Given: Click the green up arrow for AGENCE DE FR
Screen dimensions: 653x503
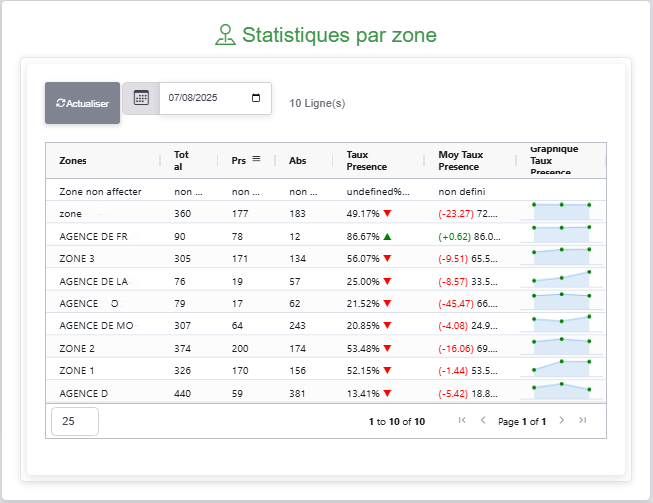Looking at the screenshot, I should 387,236.
